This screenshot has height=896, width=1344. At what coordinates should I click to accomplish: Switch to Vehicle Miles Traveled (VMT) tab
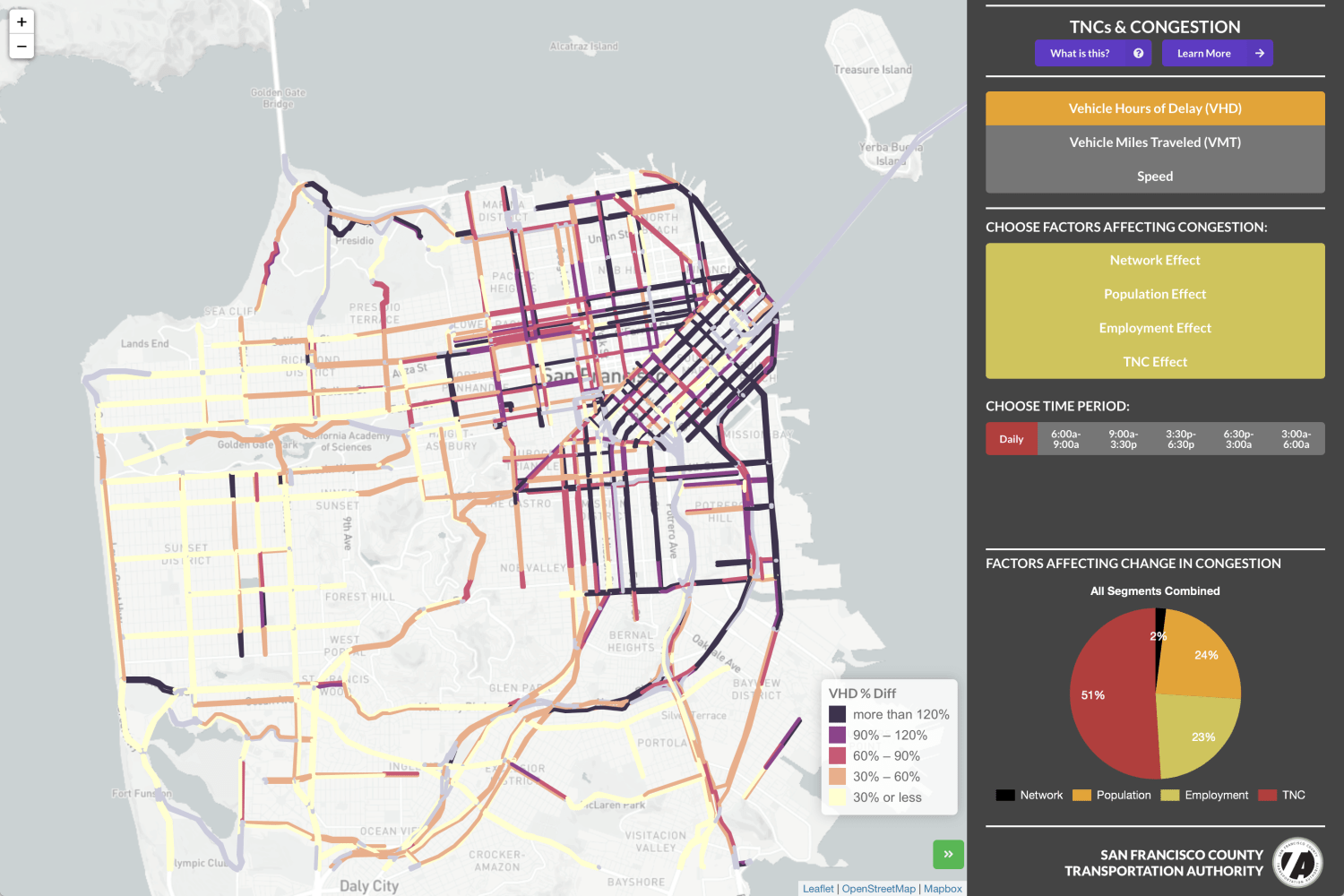[1155, 142]
